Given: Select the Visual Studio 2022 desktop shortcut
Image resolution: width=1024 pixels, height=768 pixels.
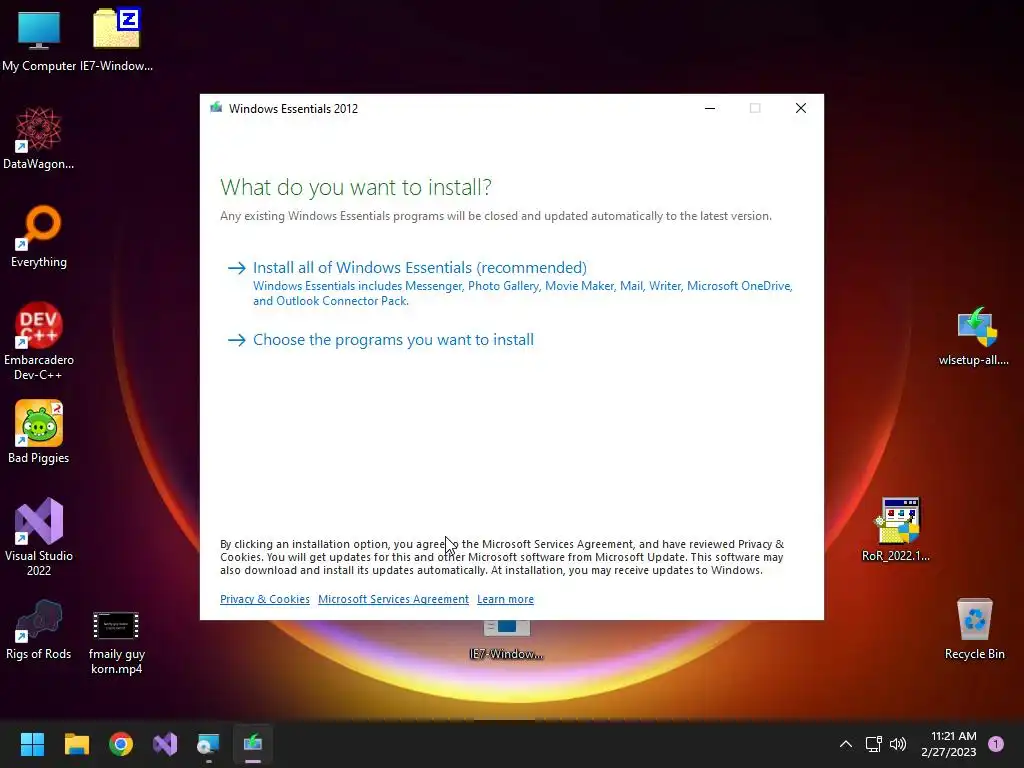Looking at the screenshot, I should (x=39, y=537).
